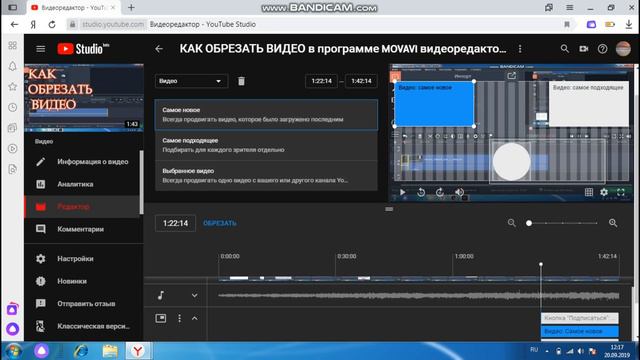Screen dimensions: 640x360
Task: Click the panel resize handle below preview
Action: (389, 209)
